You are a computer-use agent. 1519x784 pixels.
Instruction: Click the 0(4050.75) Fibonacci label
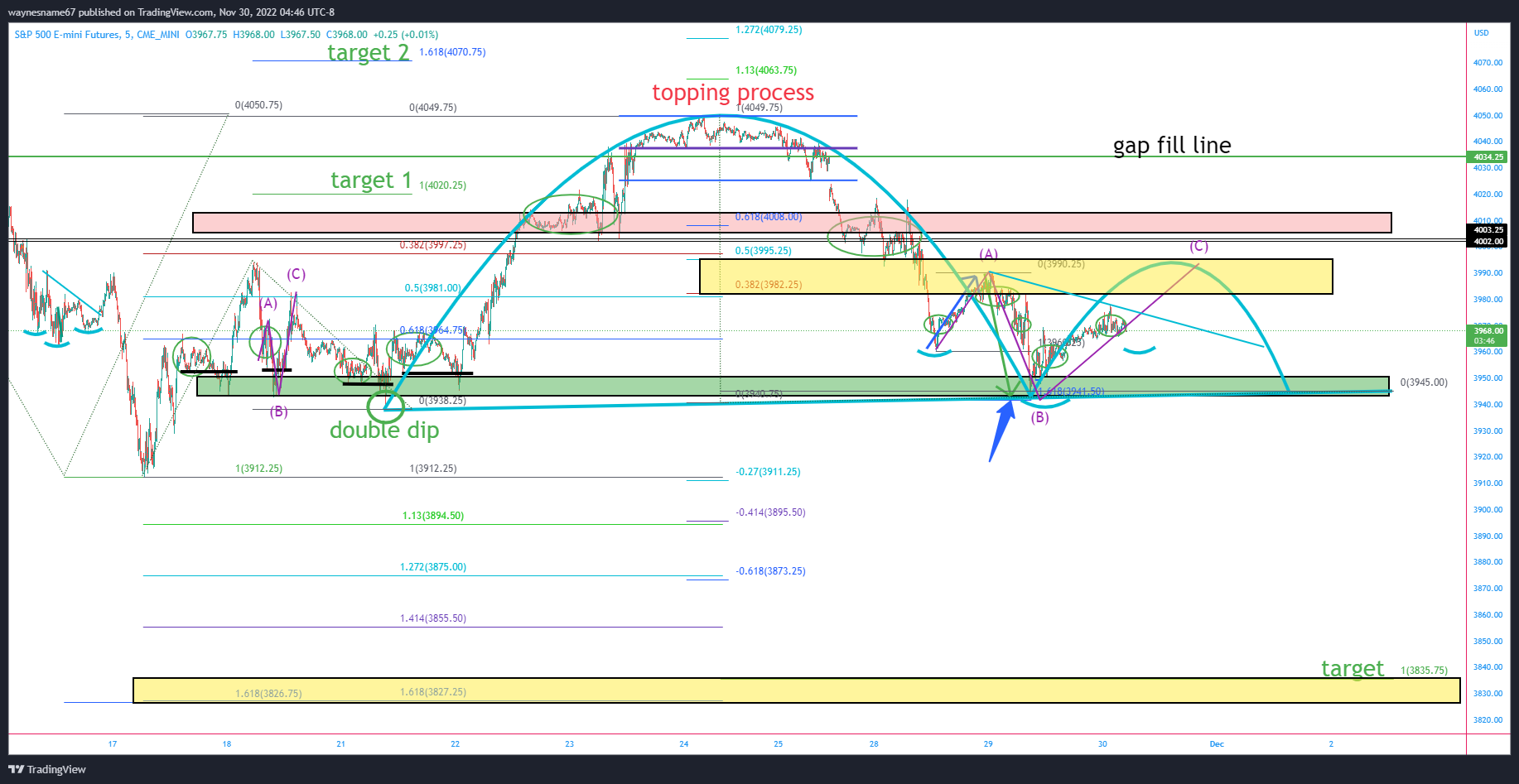tap(258, 105)
